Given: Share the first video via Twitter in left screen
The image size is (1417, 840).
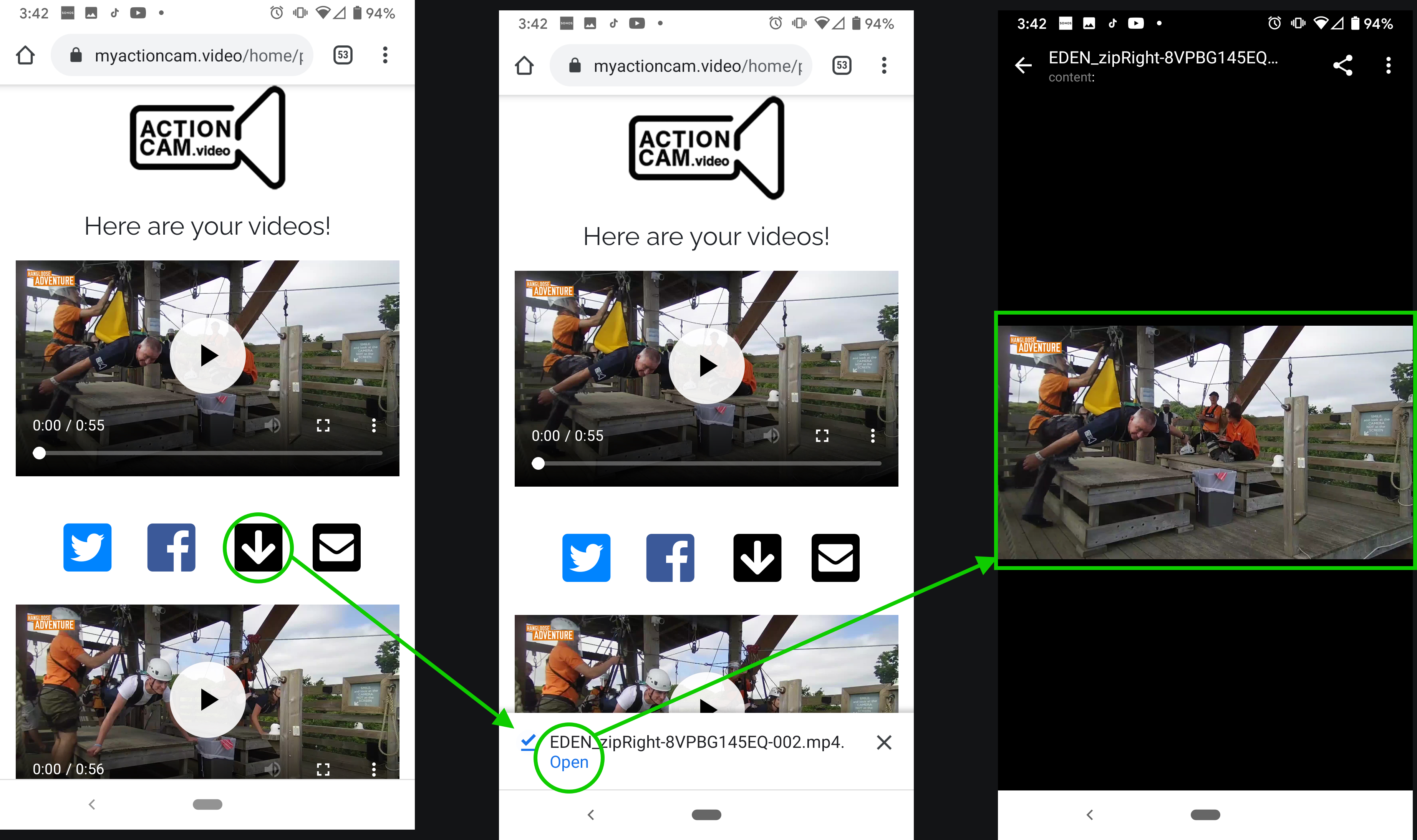Looking at the screenshot, I should (87, 547).
